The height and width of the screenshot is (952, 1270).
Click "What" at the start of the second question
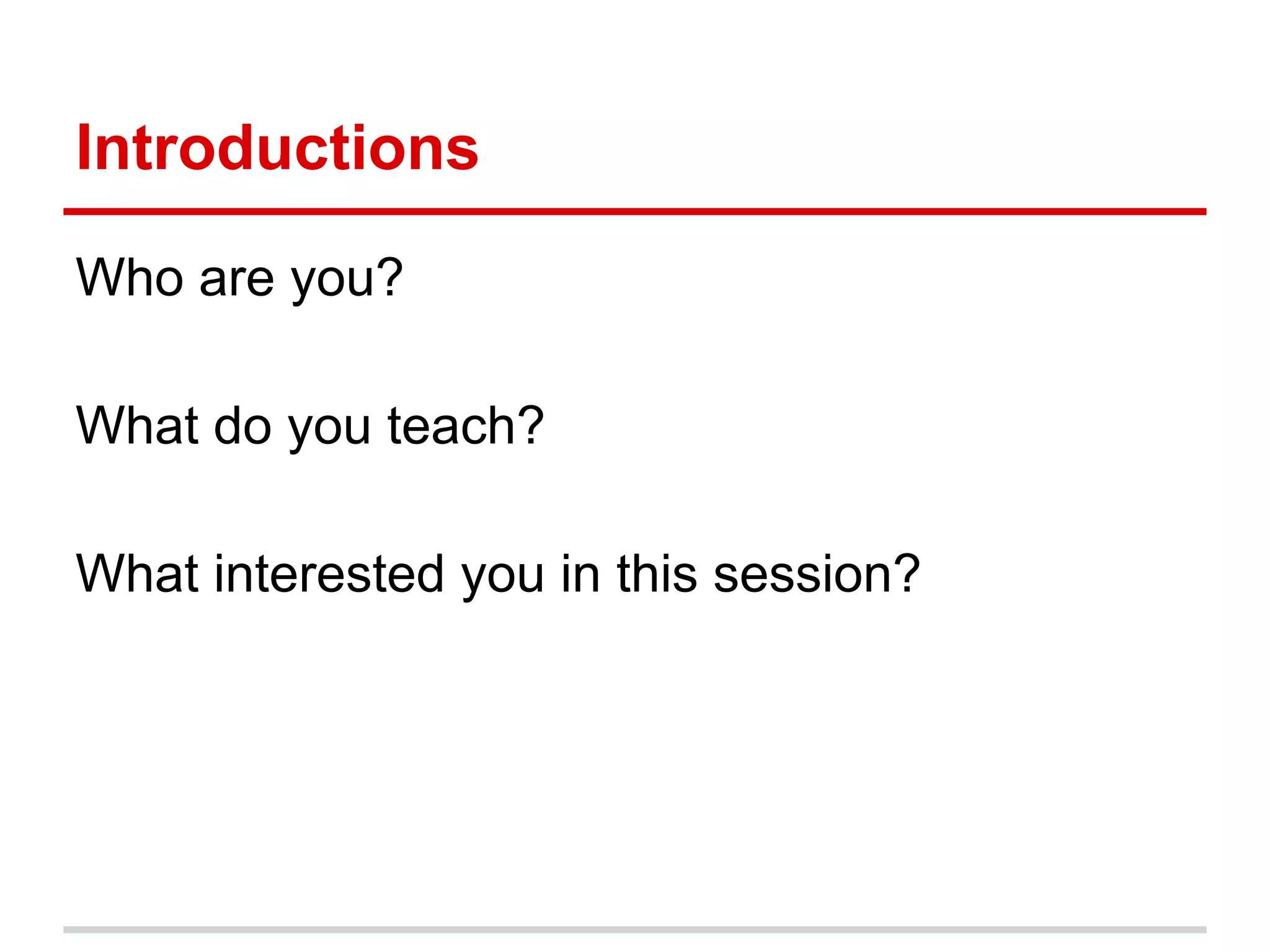point(137,426)
